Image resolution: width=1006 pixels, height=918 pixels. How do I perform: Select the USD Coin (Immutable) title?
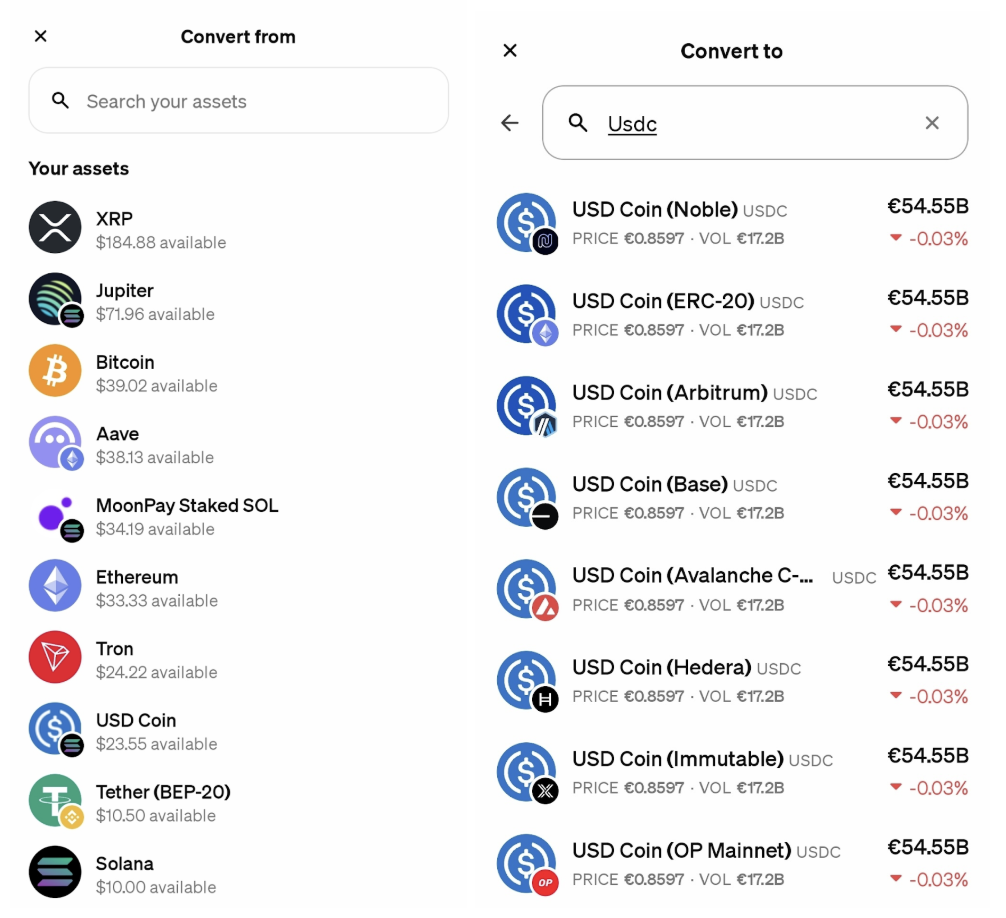click(678, 759)
